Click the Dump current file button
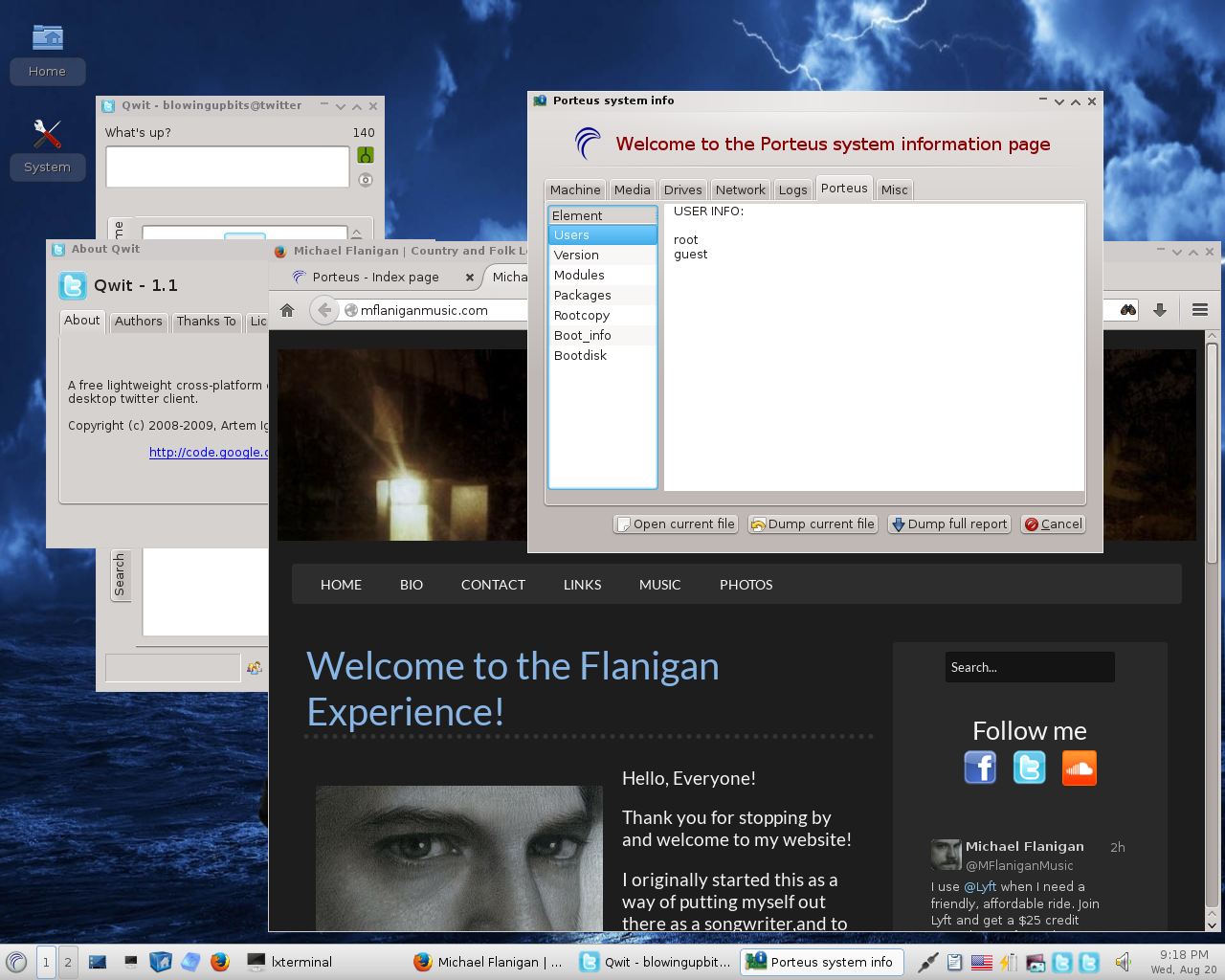Viewport: 1225px width, 980px height. coord(813,524)
